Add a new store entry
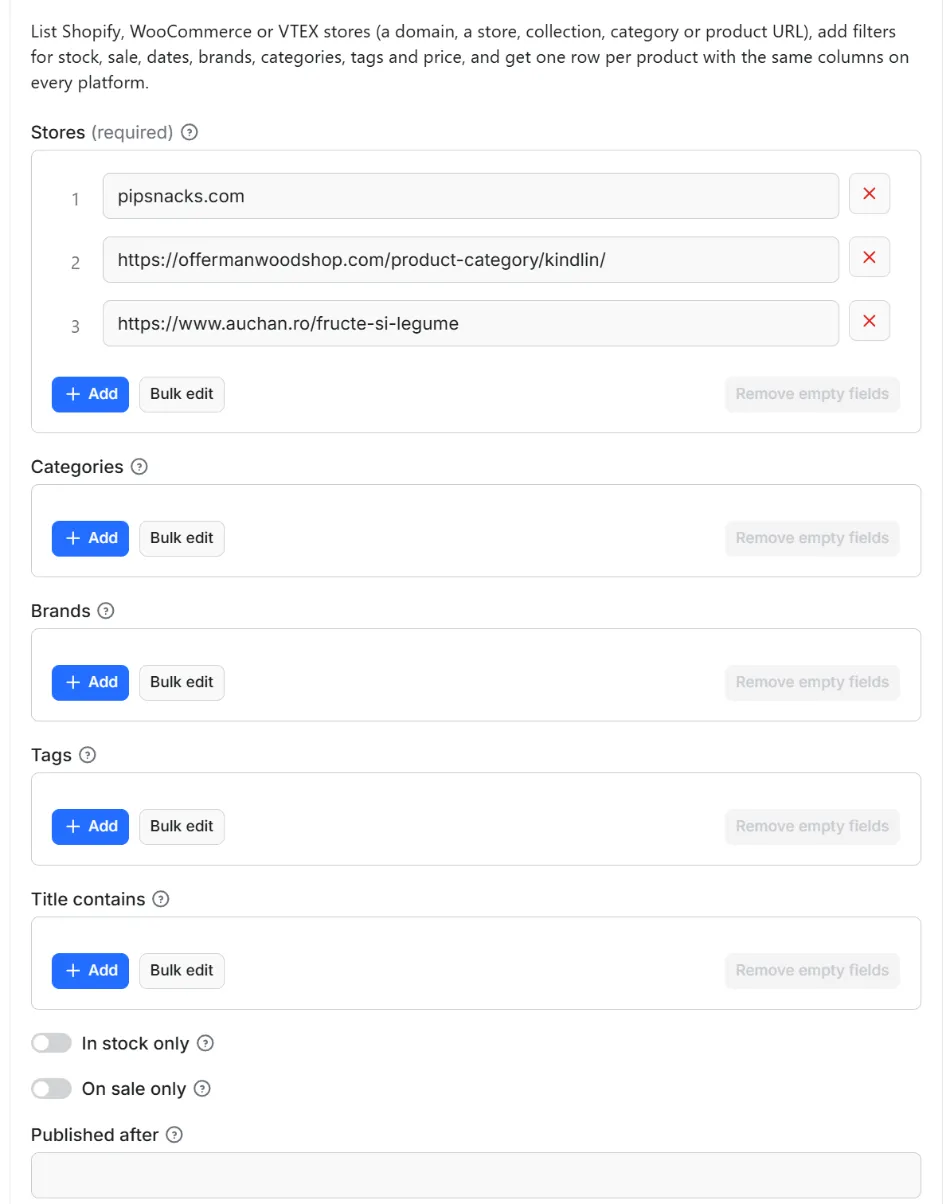Screen dimensions: 952x1204 point(90,394)
